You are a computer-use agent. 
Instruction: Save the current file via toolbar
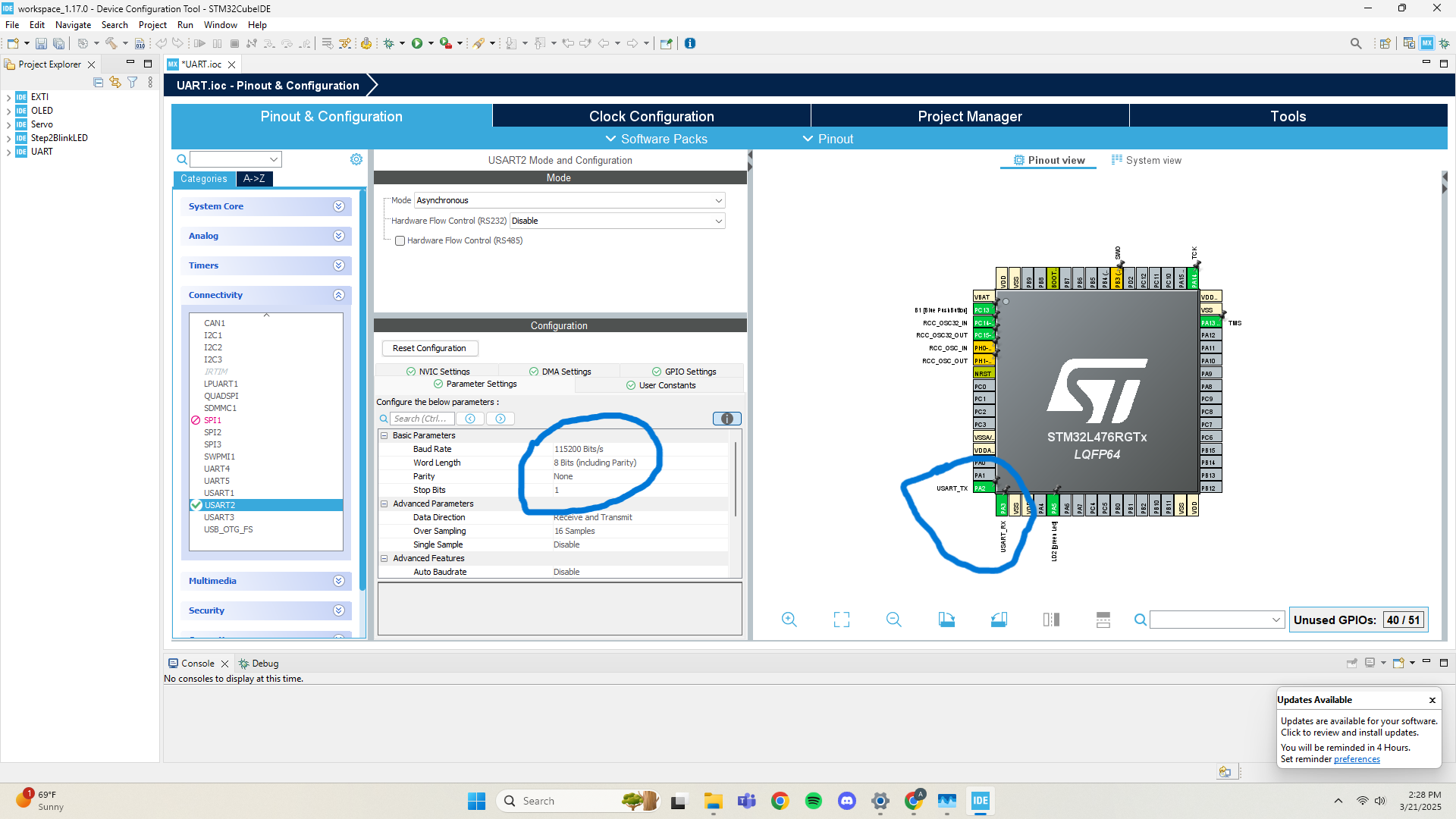[41, 43]
